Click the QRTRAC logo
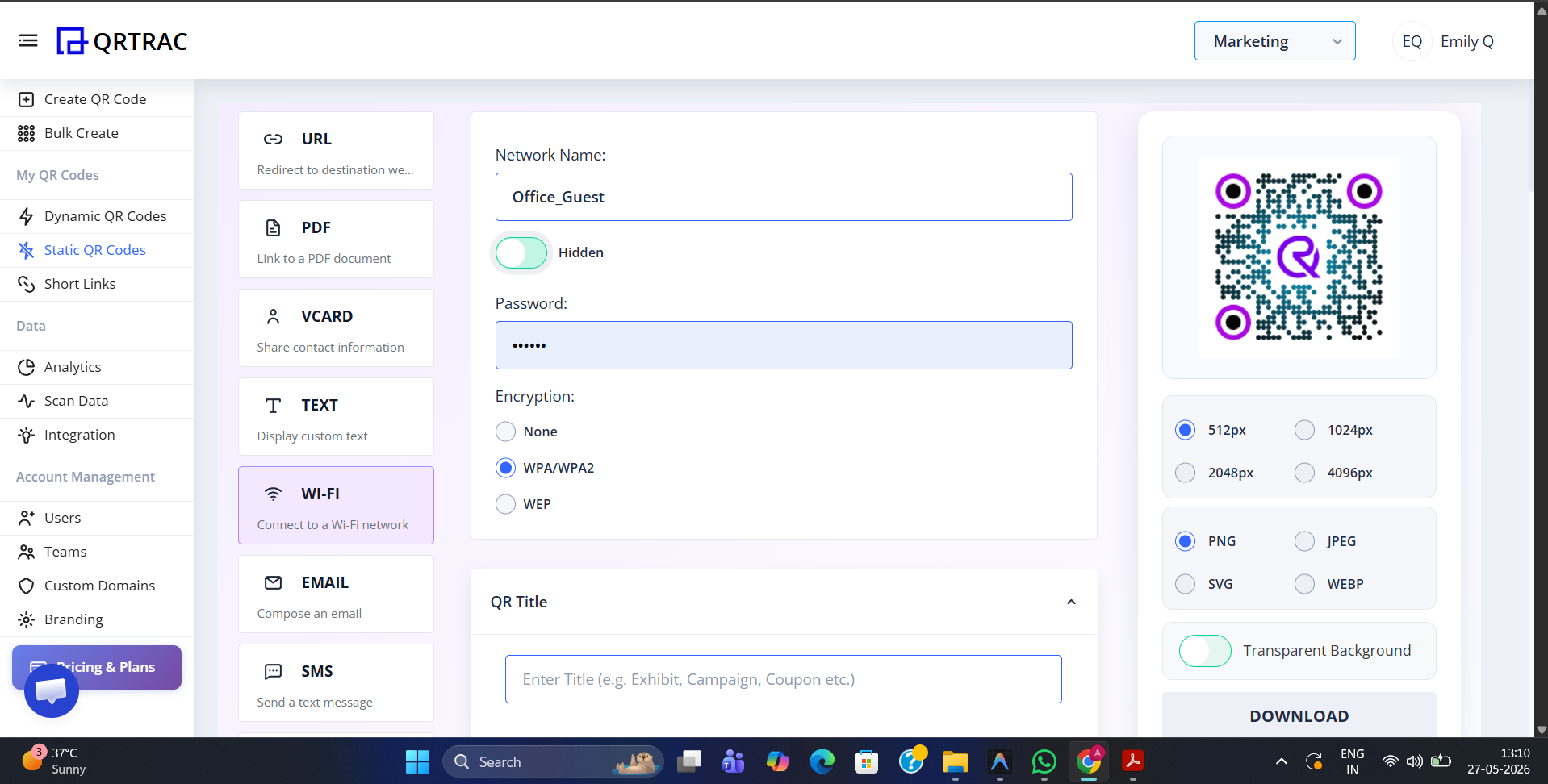 click(x=122, y=41)
